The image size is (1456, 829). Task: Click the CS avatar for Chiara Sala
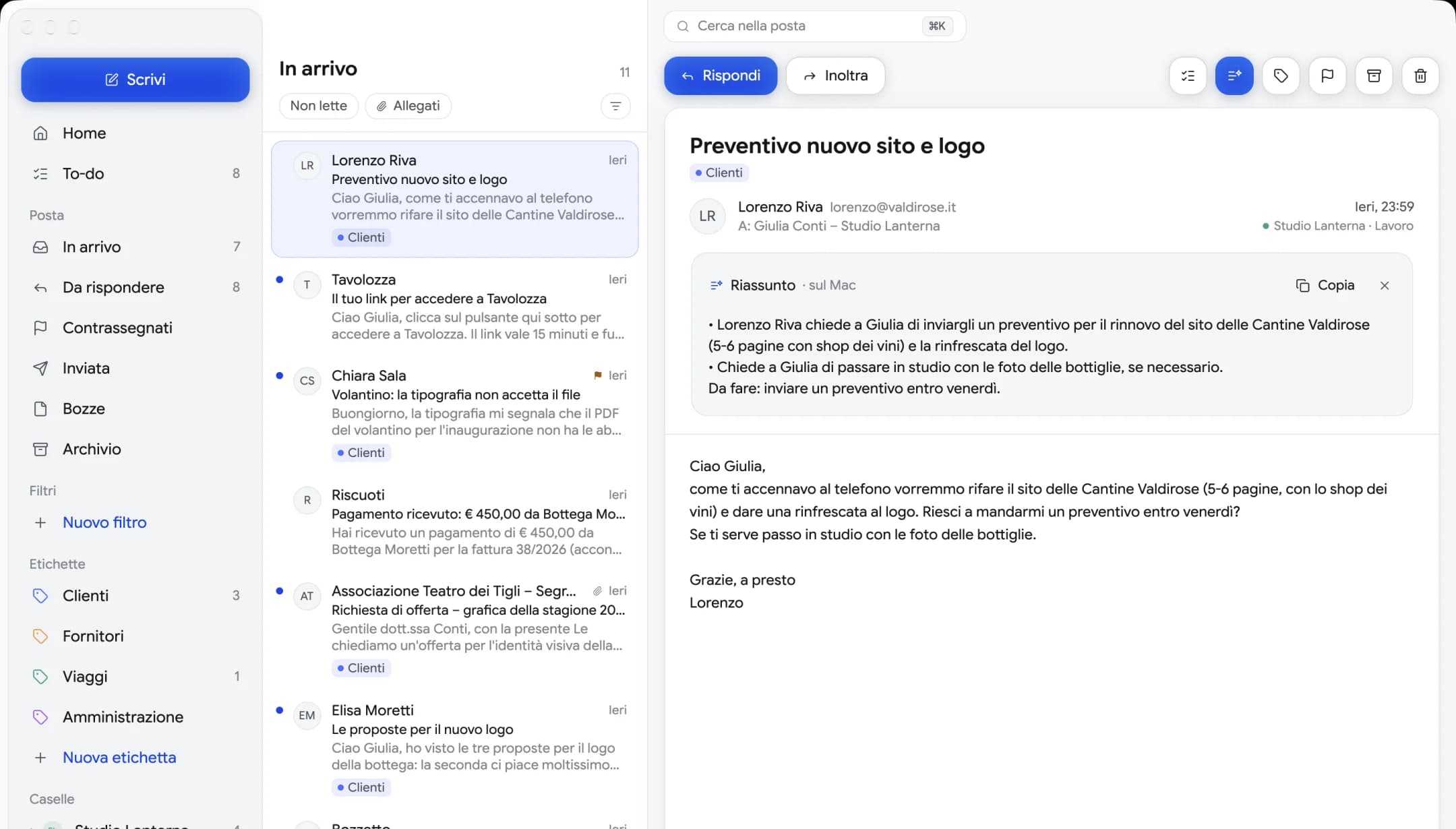coord(307,381)
